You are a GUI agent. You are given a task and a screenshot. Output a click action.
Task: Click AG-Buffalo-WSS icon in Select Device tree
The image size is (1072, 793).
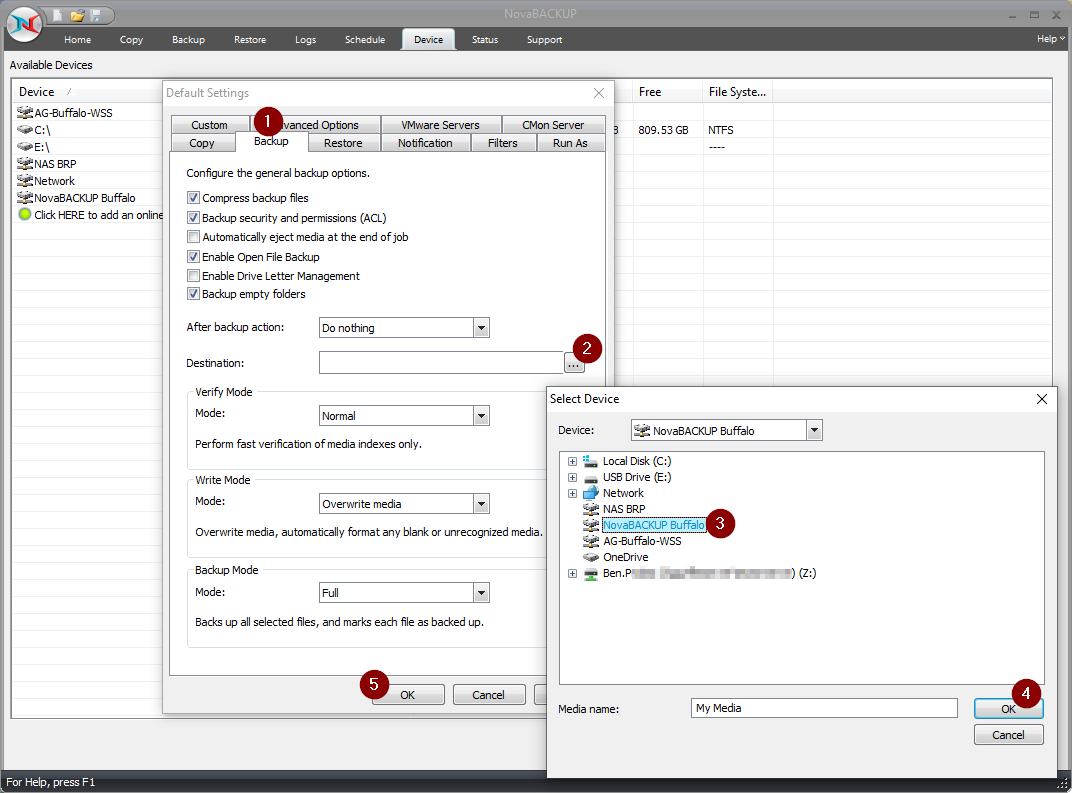click(591, 541)
